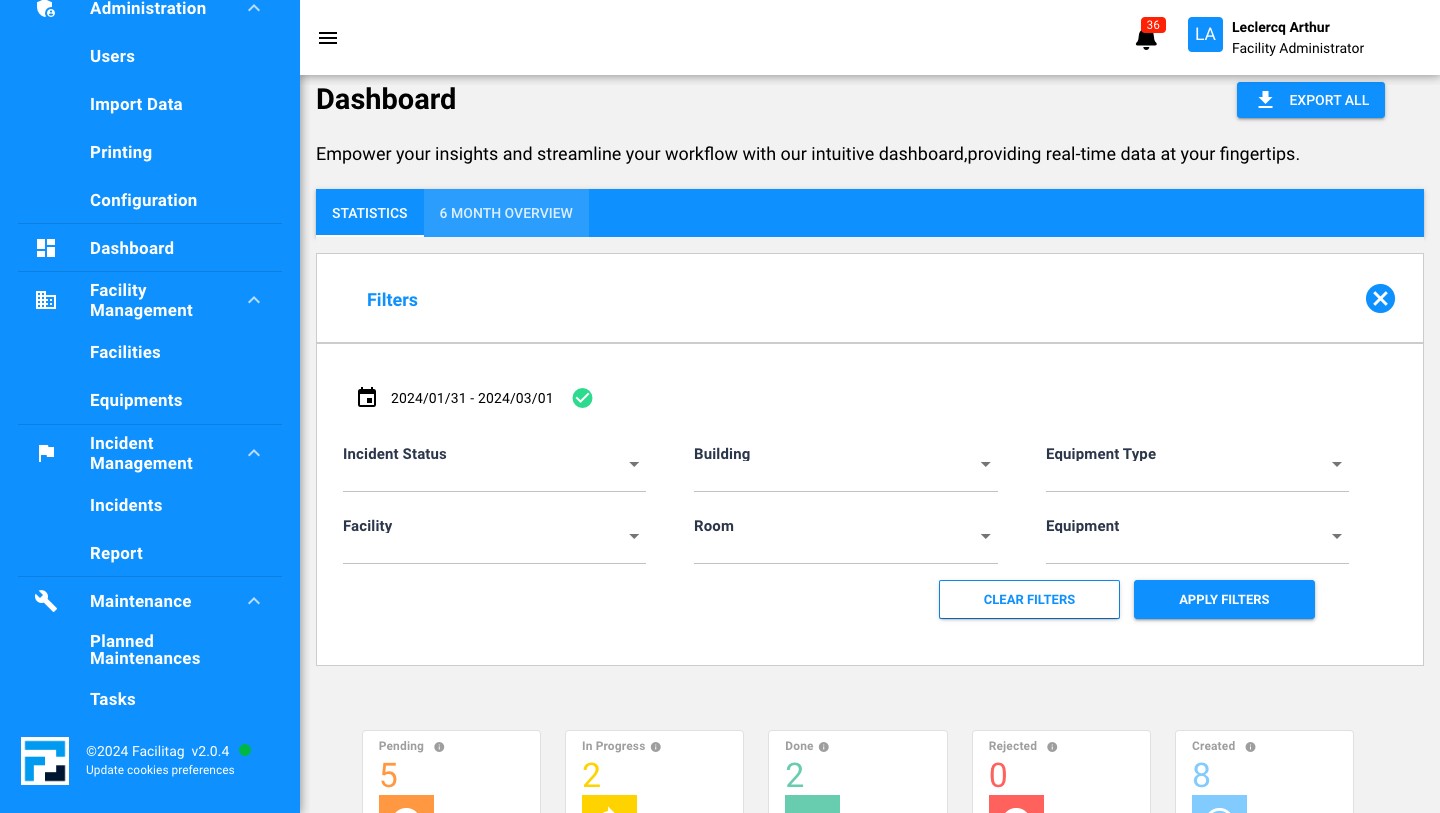Image resolution: width=1440 pixels, height=813 pixels.
Task: Click the Facilitag logo at sidebar bottom
Action: [x=45, y=760]
